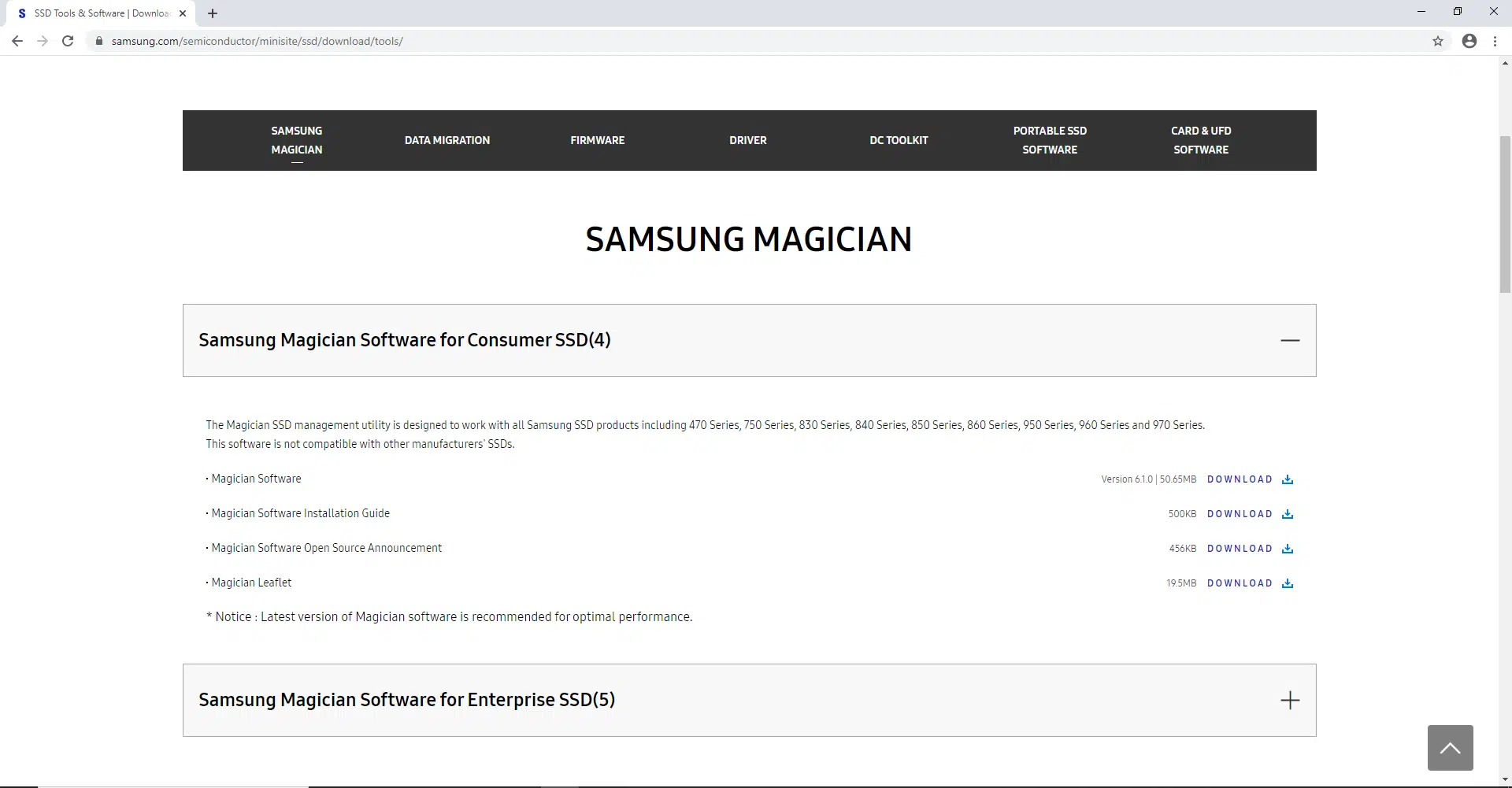Go back to the previous page
The width and height of the screenshot is (1512, 788).
[17, 41]
